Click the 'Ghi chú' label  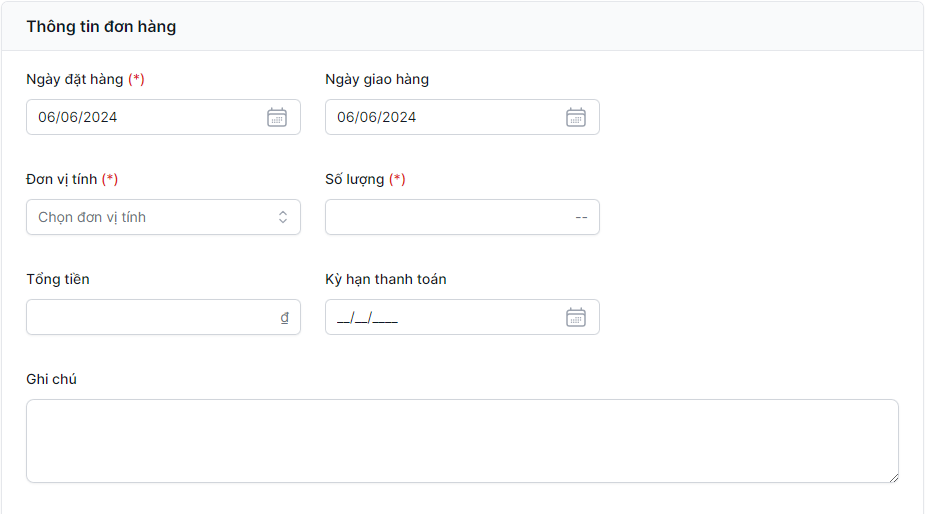51,379
